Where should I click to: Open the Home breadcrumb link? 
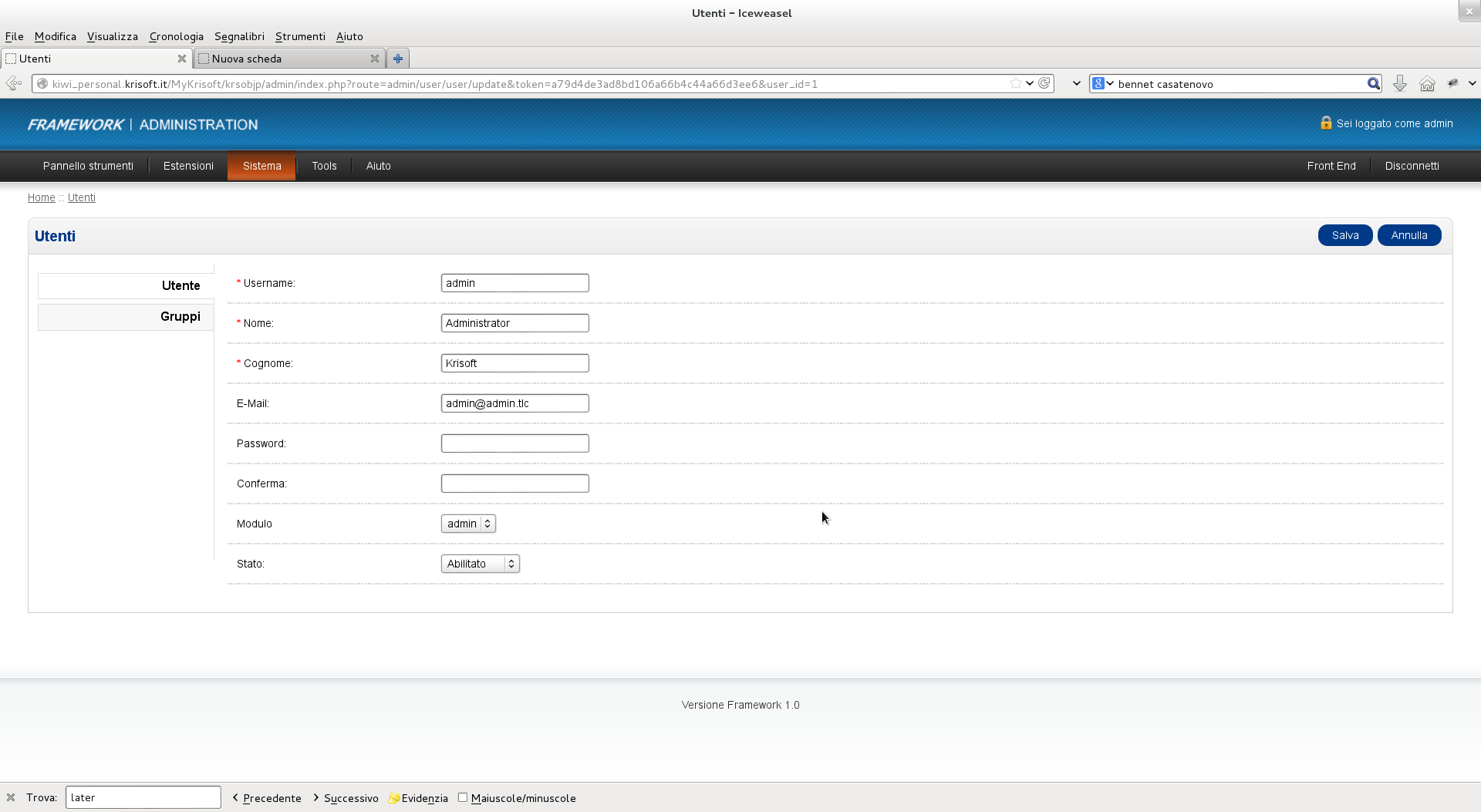(41, 197)
